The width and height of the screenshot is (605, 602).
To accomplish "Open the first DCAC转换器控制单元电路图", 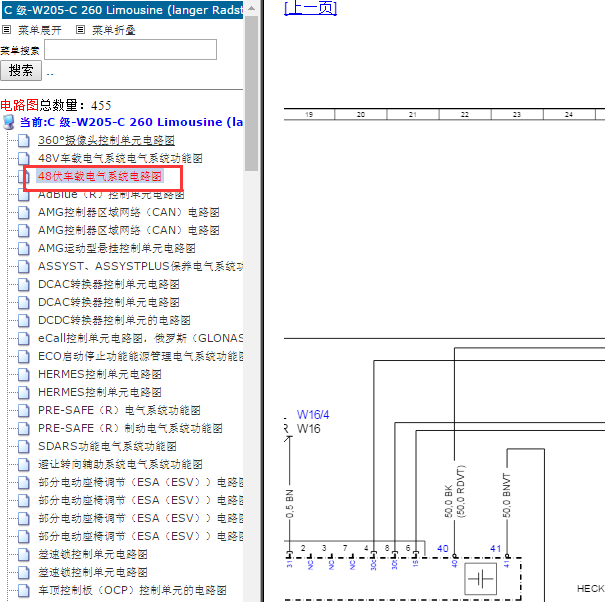I will point(108,284).
